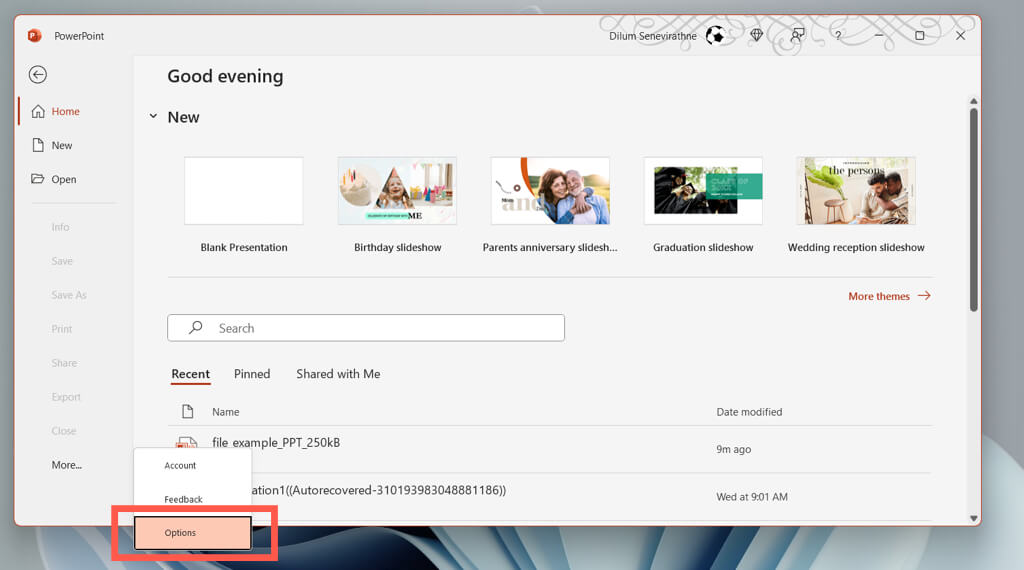Open Options from the popup menu
Image resolution: width=1024 pixels, height=570 pixels.
[x=193, y=533]
